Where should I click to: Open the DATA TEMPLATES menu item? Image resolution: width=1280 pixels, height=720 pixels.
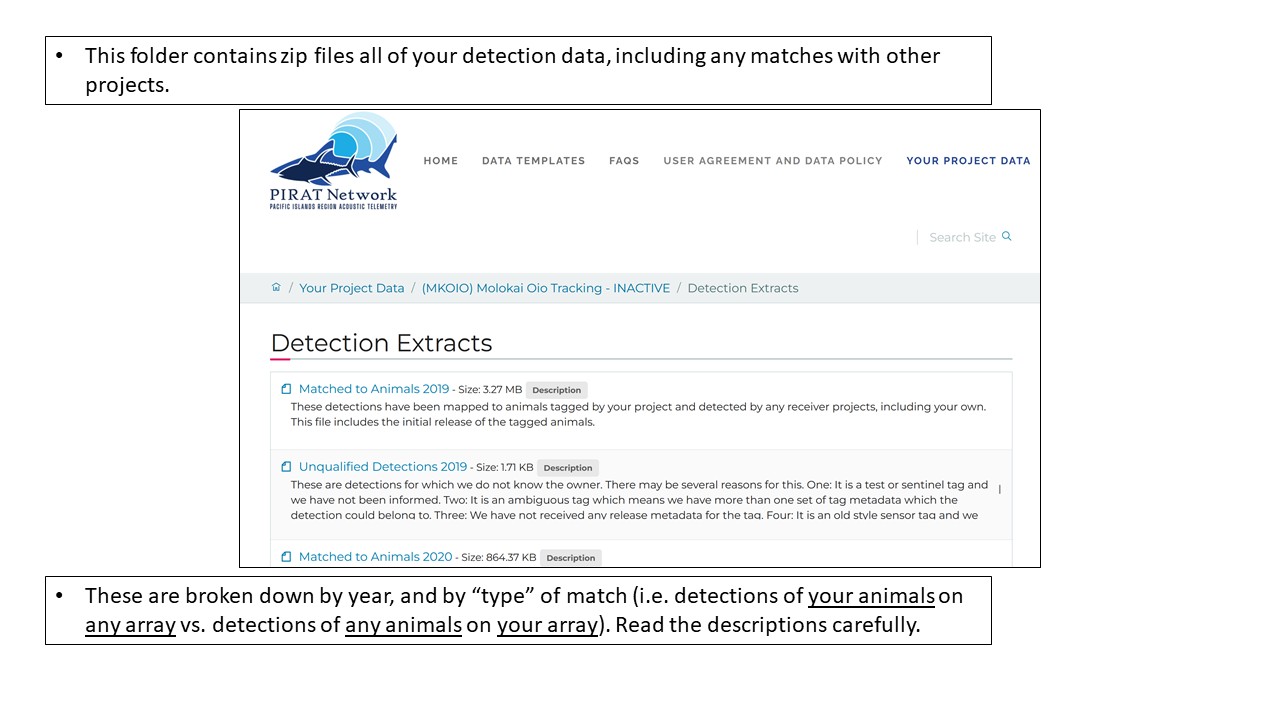pos(533,160)
